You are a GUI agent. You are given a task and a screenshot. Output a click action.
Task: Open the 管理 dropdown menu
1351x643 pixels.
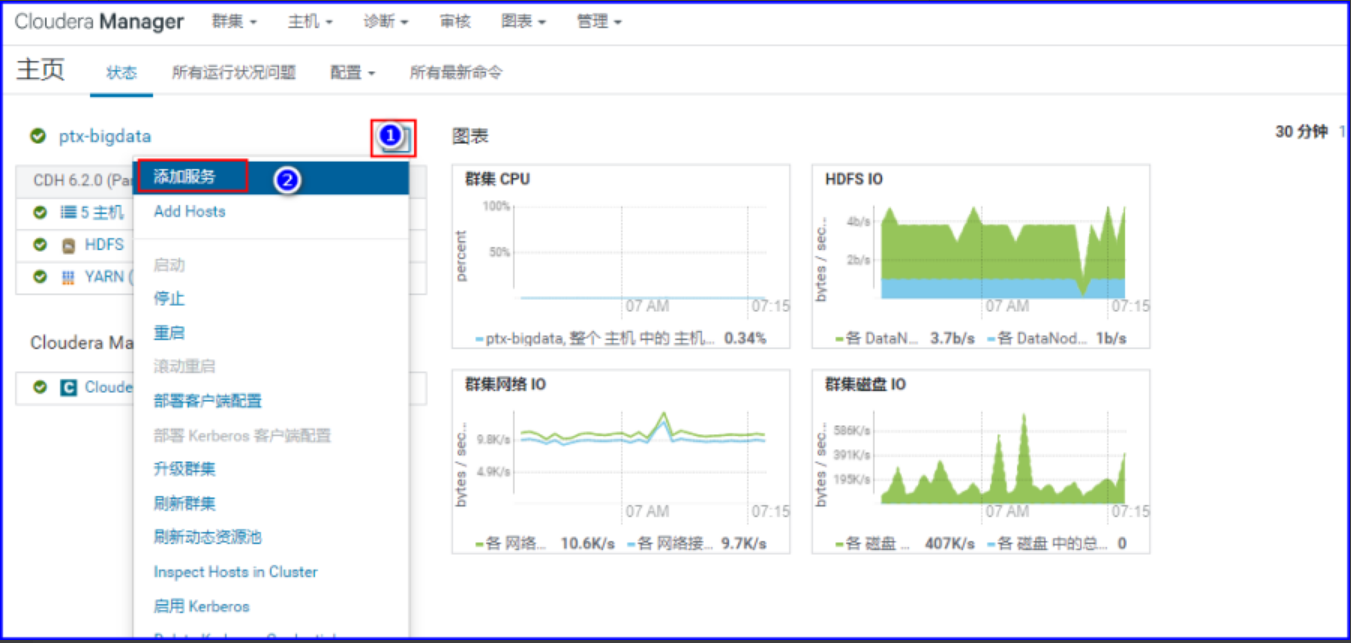point(599,21)
